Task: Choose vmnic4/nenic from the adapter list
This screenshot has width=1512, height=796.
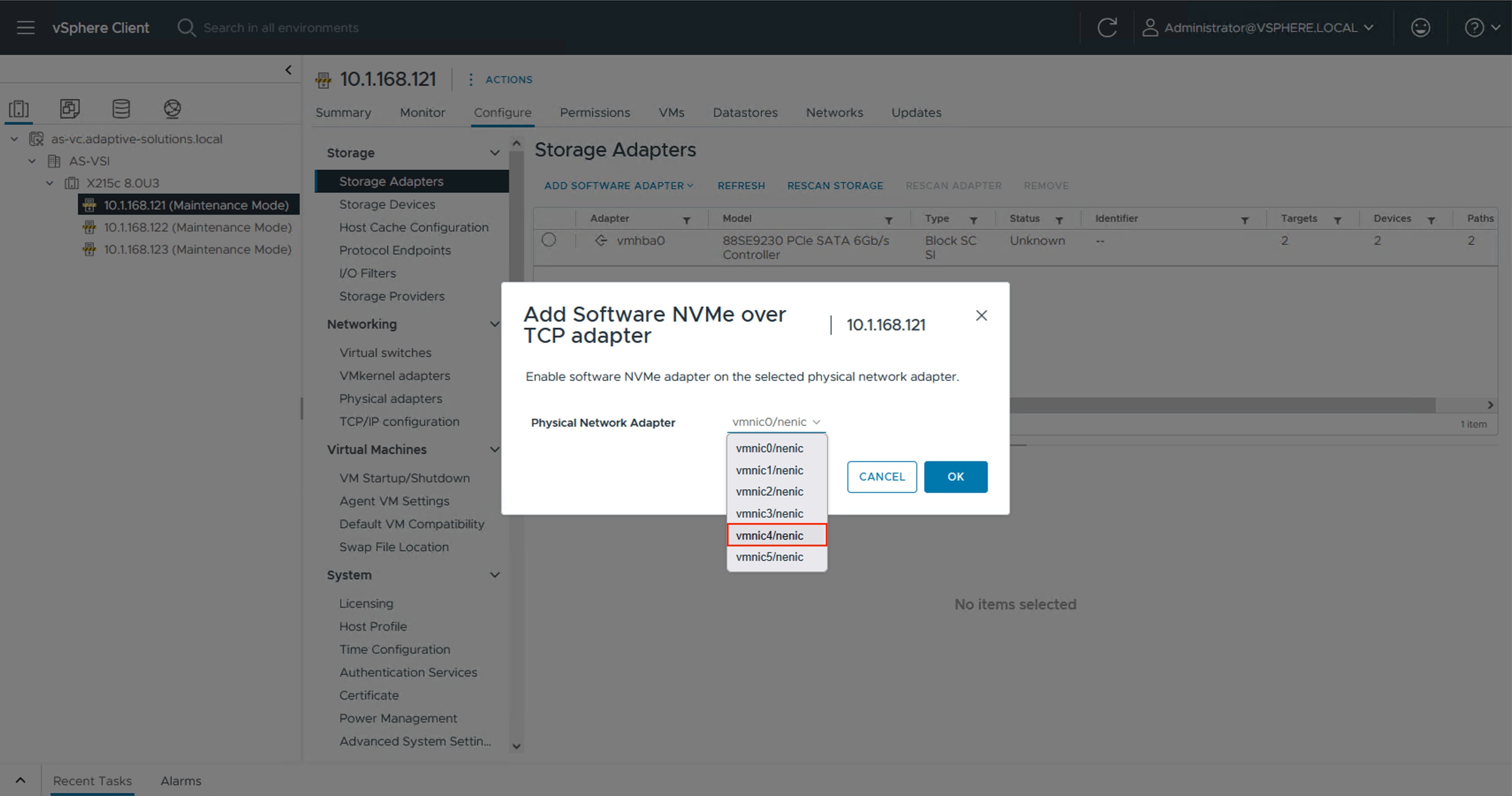Action: [770, 535]
